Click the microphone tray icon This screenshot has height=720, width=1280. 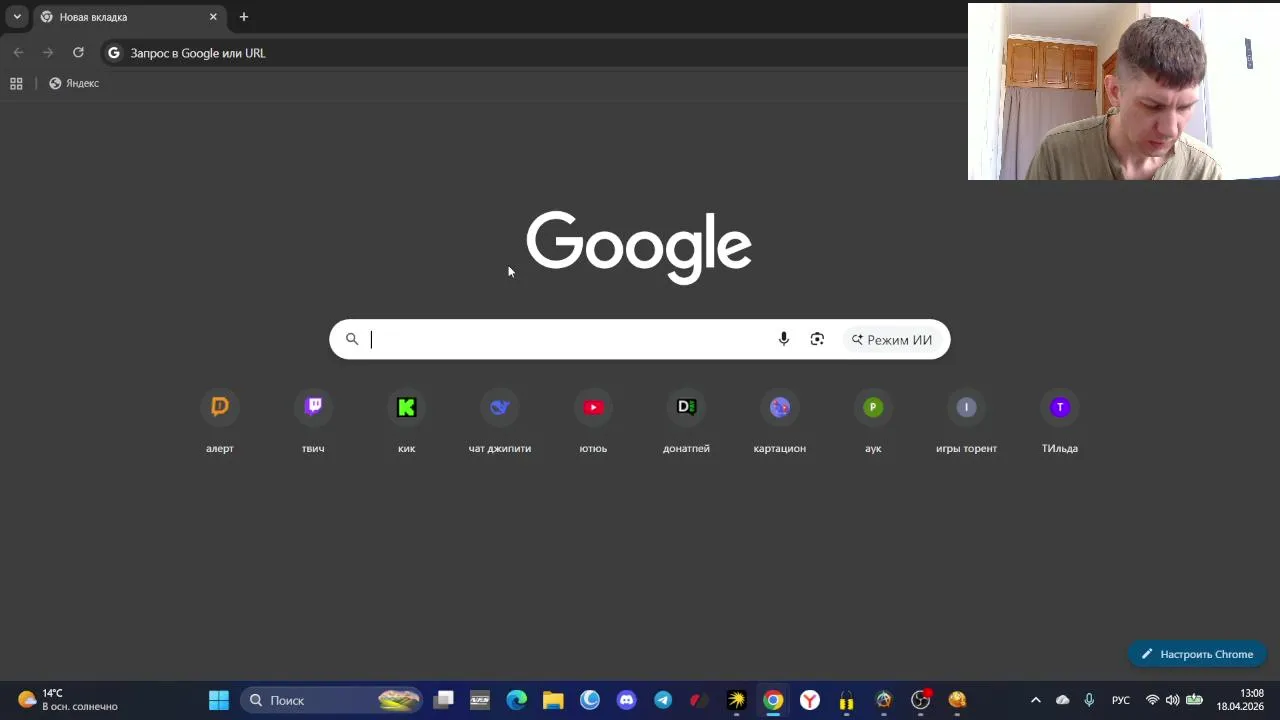pyautogui.click(x=1089, y=700)
